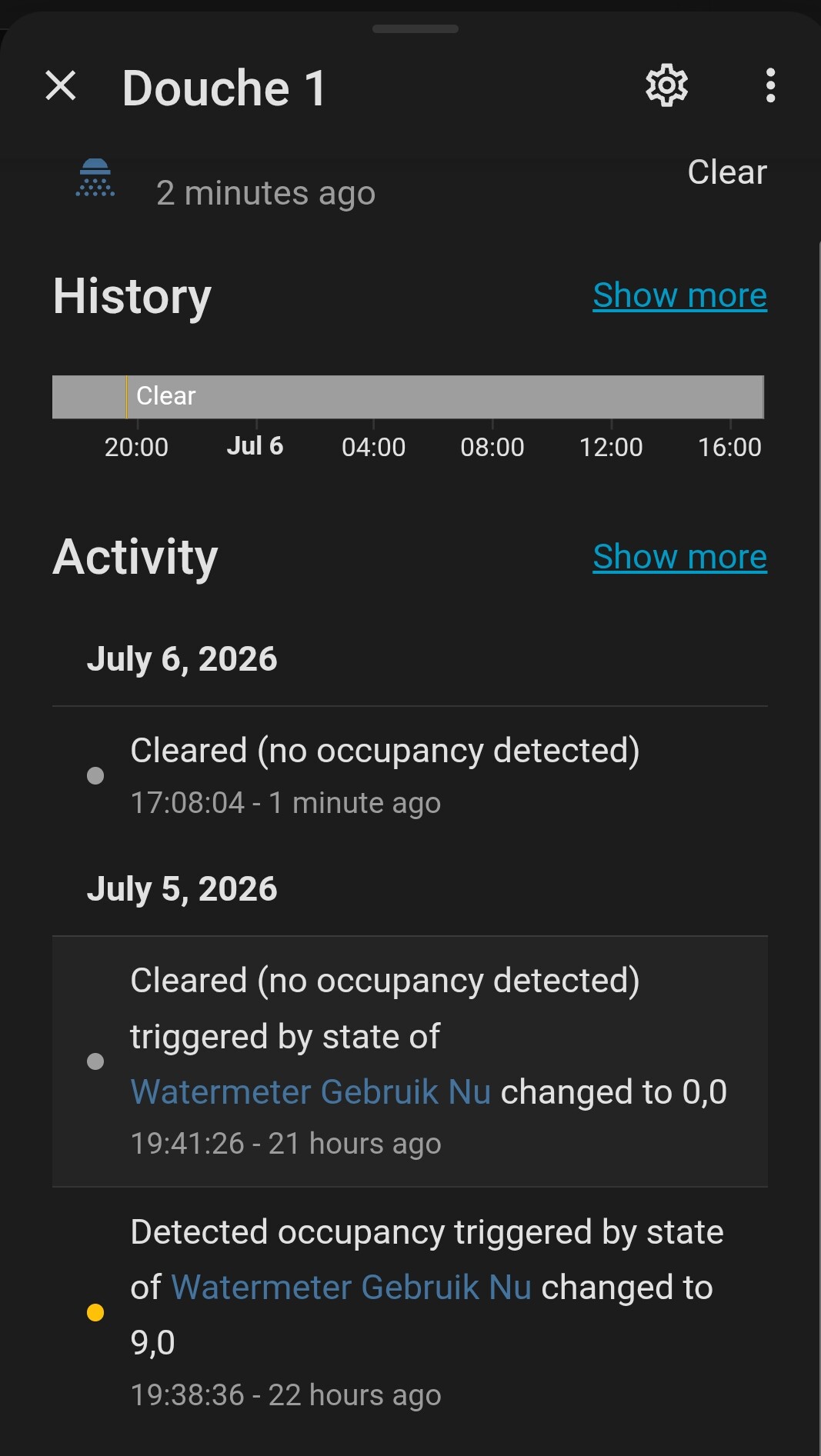Click the yellow dot on detected occupancy
Screen dimensions: 821x1456
point(95,1312)
